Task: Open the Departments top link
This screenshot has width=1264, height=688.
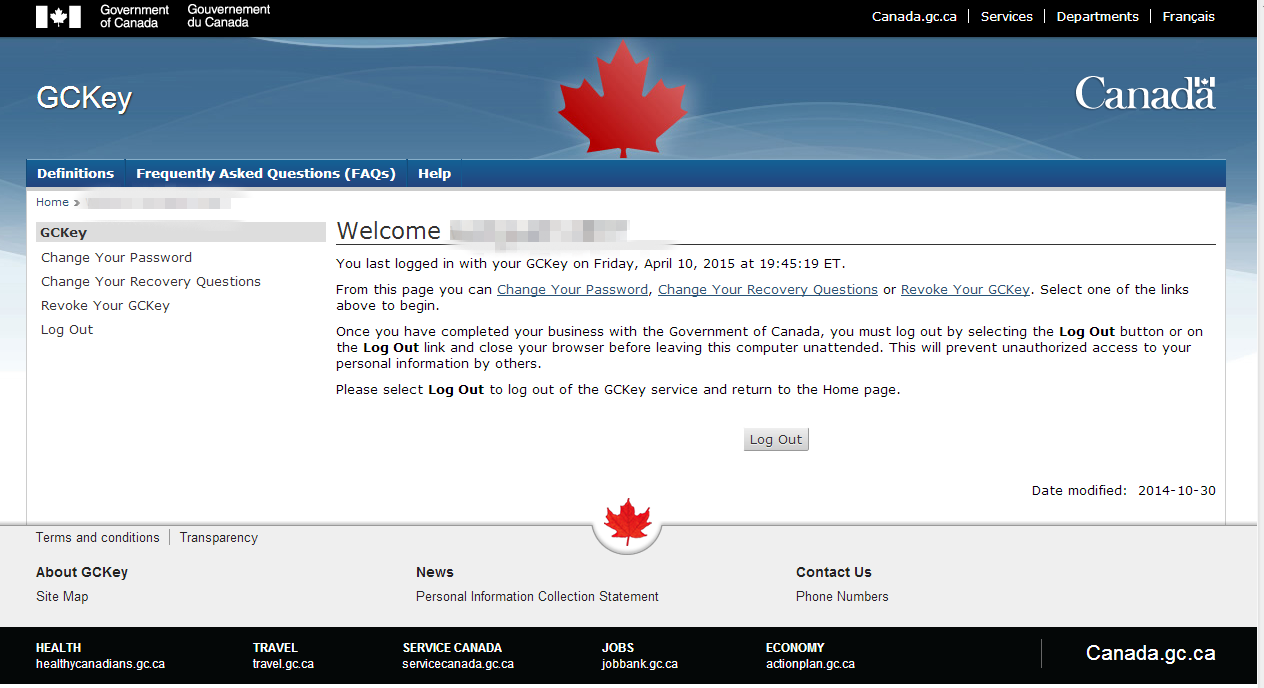Action: pos(1097,16)
